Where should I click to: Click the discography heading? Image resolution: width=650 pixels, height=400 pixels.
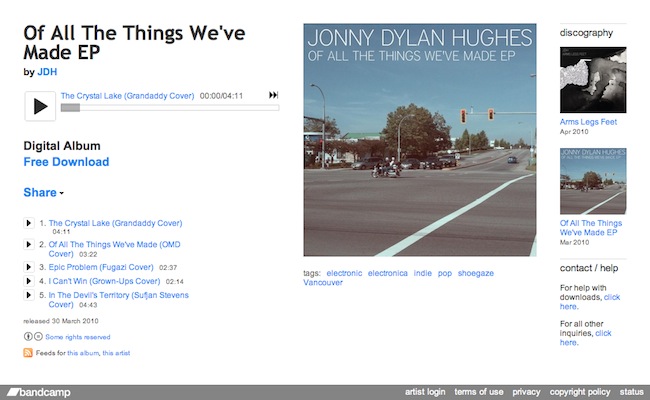586,33
